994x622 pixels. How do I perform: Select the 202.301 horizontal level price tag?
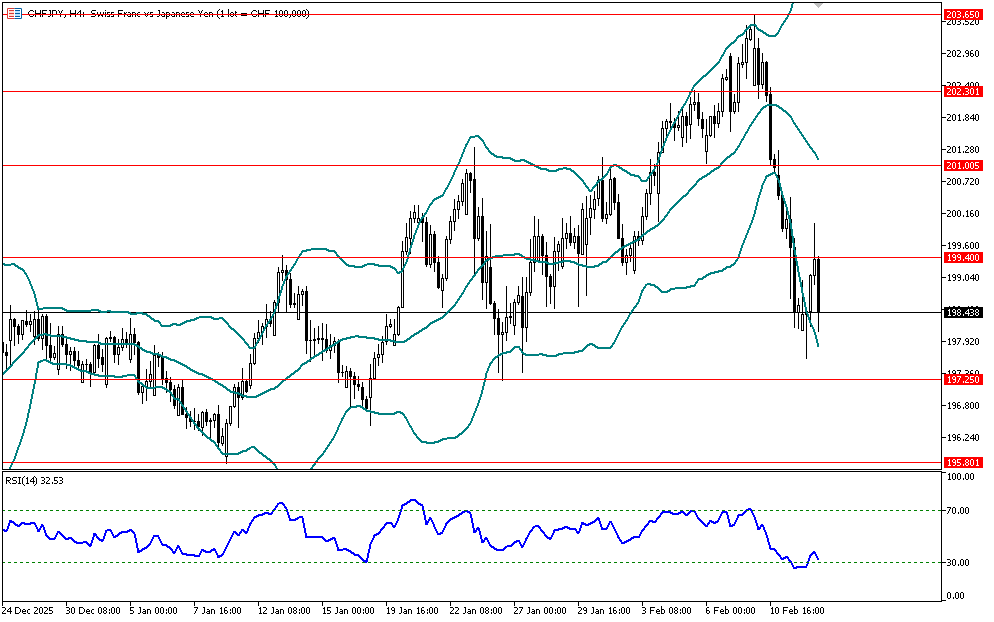(x=961, y=91)
